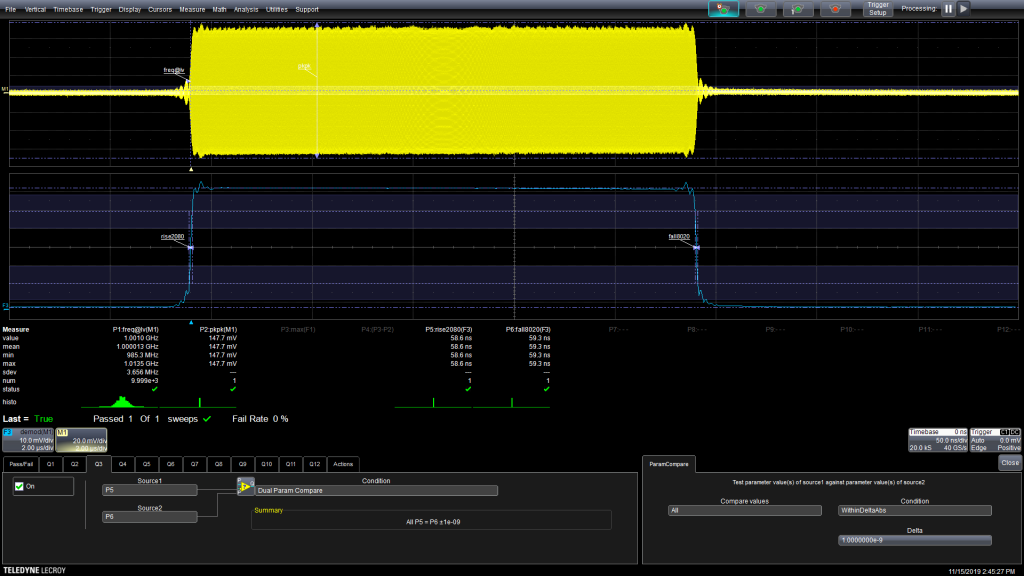Viewport: 1024px width, 576px height.
Task: Open Trigger Setup
Action: [878, 8]
